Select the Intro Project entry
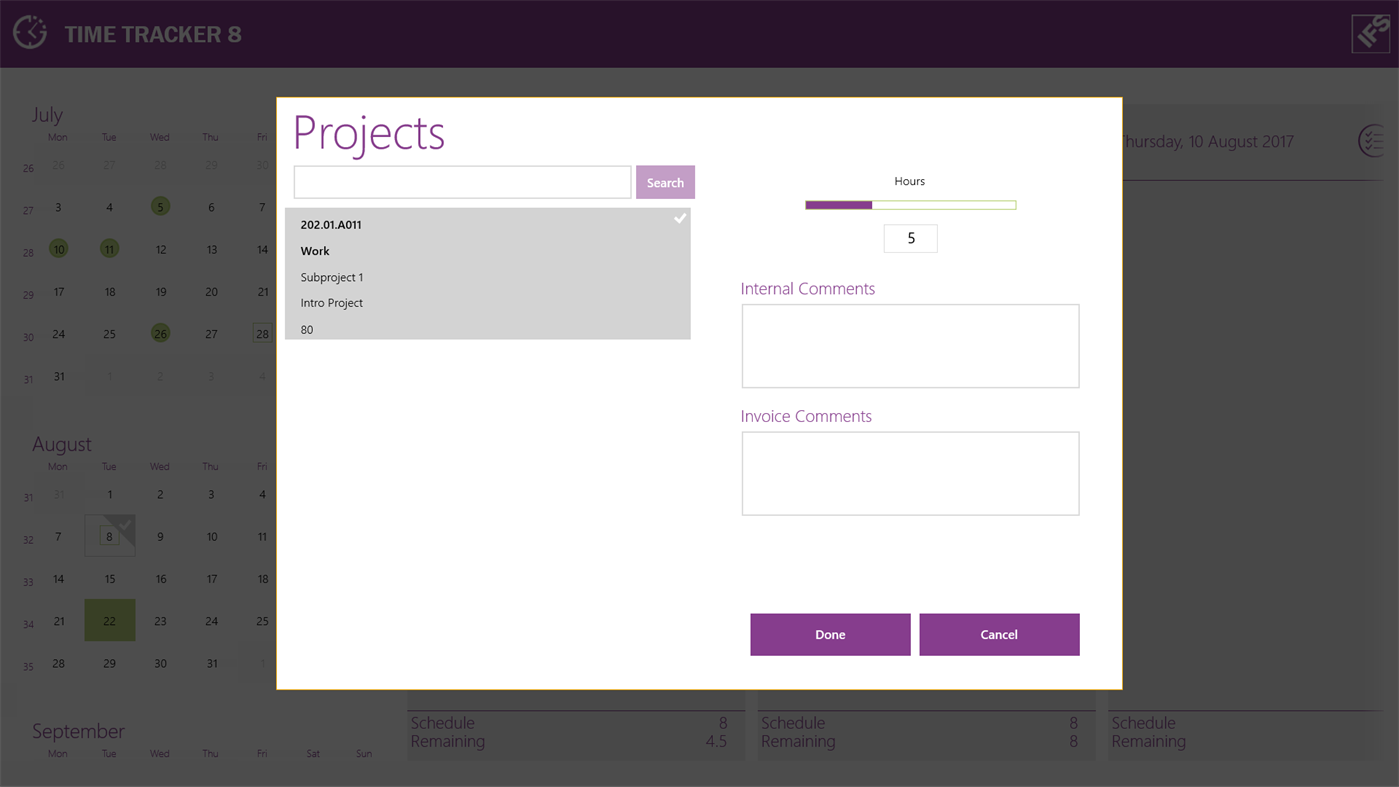The image size is (1399, 787). 331,302
